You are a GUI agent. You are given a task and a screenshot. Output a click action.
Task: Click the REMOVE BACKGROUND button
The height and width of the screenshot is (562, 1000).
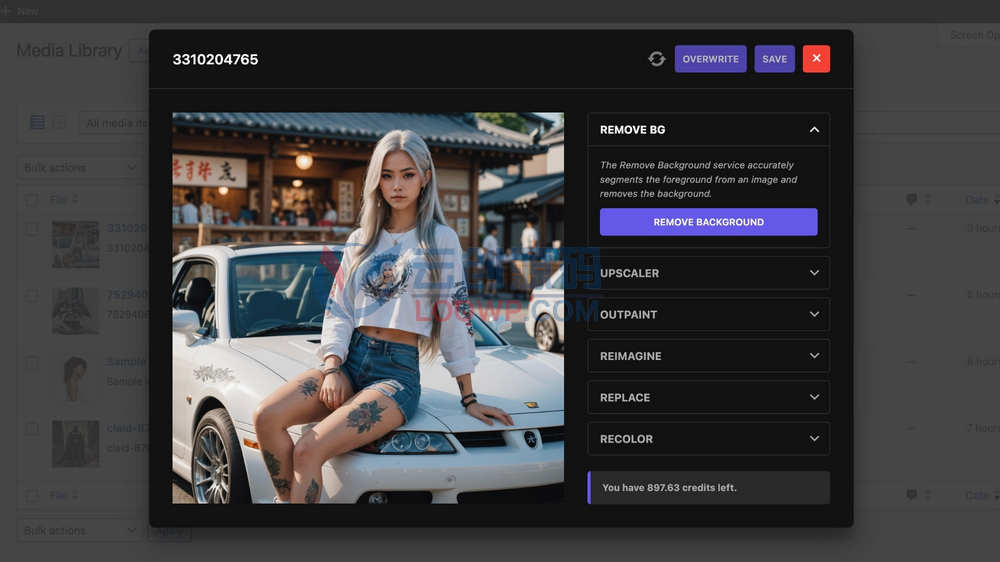[x=709, y=222]
